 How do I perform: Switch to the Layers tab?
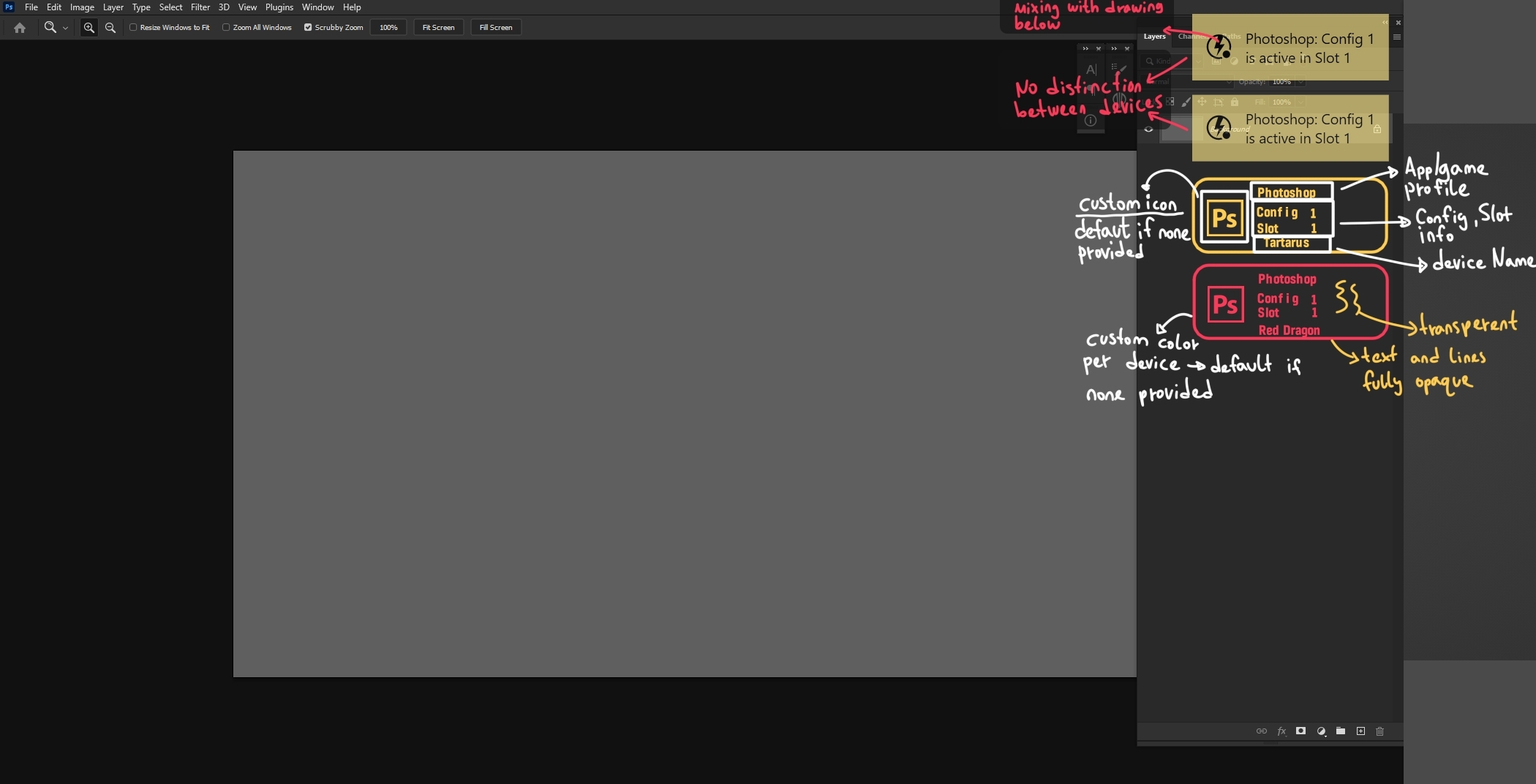tap(1154, 37)
